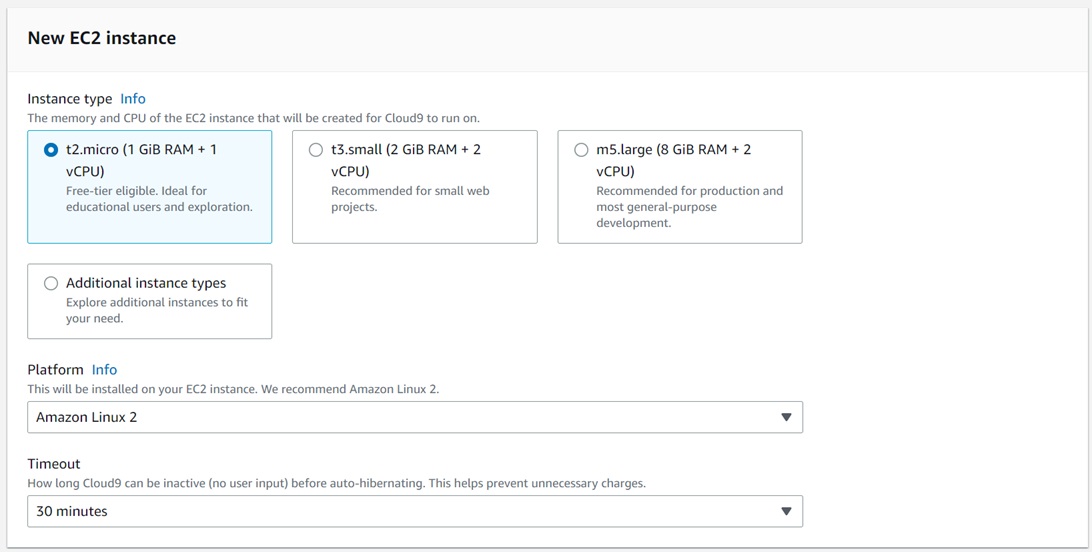1092x552 pixels.
Task: Click the 30 minutes dropdown arrow
Action: (786, 512)
